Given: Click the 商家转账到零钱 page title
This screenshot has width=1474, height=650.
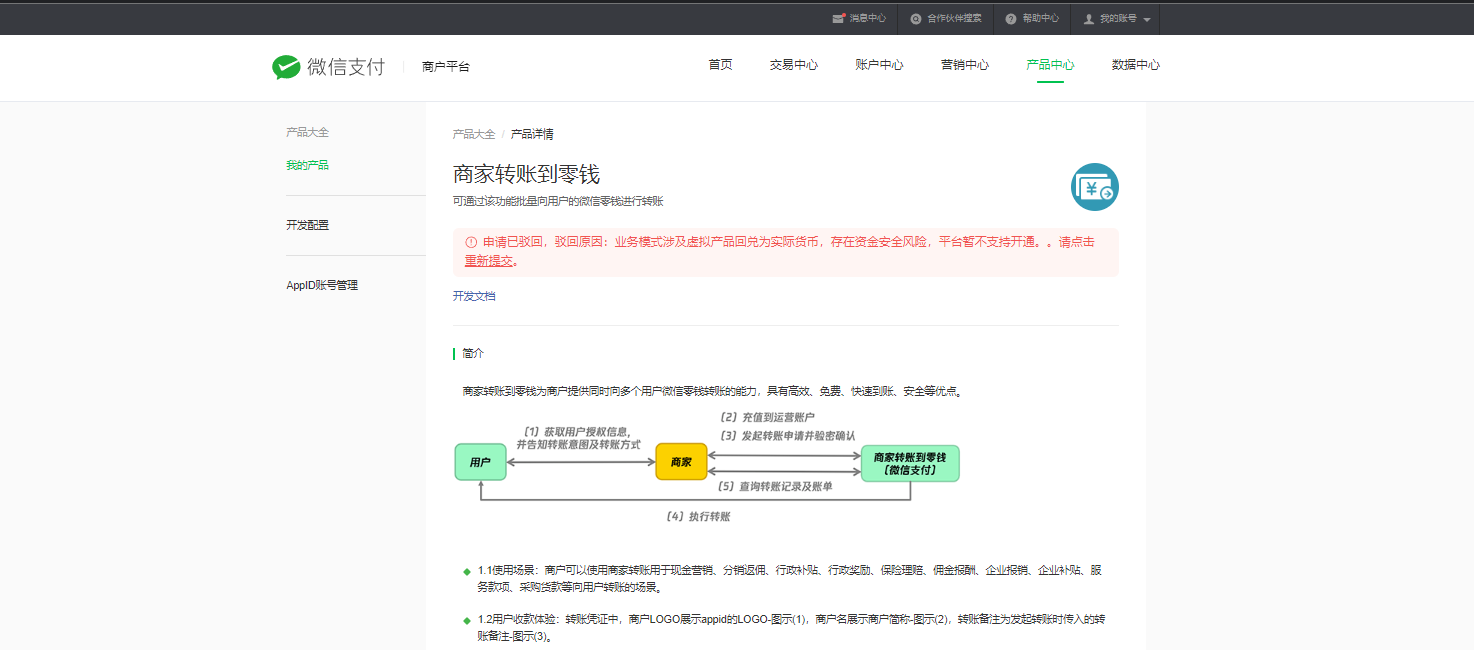Looking at the screenshot, I should tap(526, 174).
